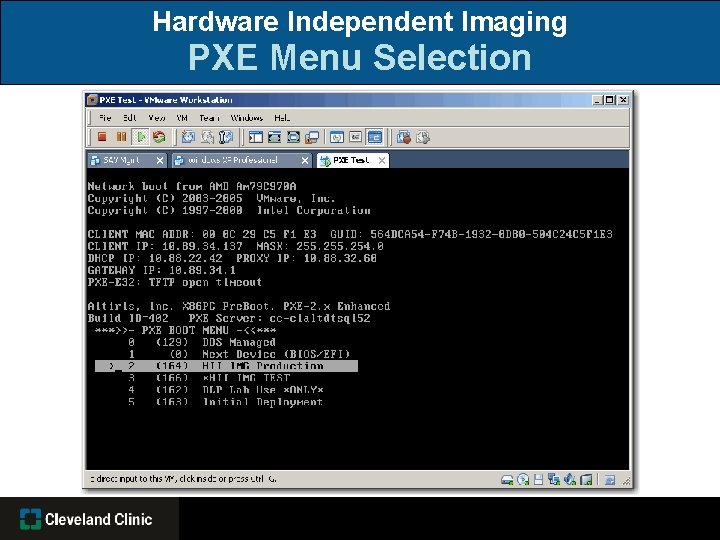Minimize the VMware Workstation window
This screenshot has height=540, width=720.
[597, 100]
